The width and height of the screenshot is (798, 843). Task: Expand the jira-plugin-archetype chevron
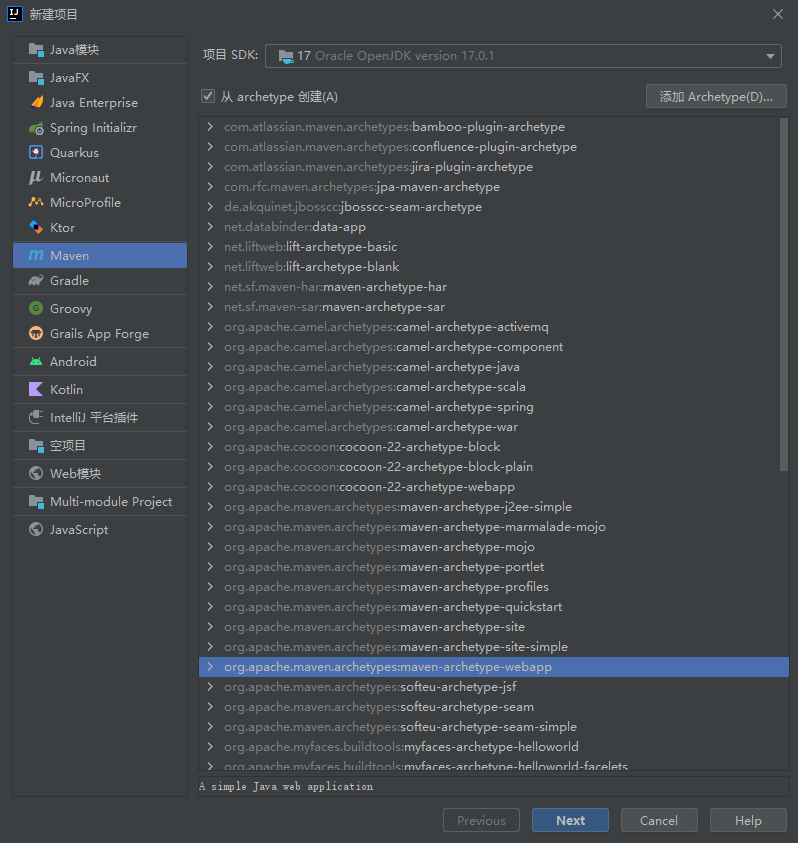210,167
